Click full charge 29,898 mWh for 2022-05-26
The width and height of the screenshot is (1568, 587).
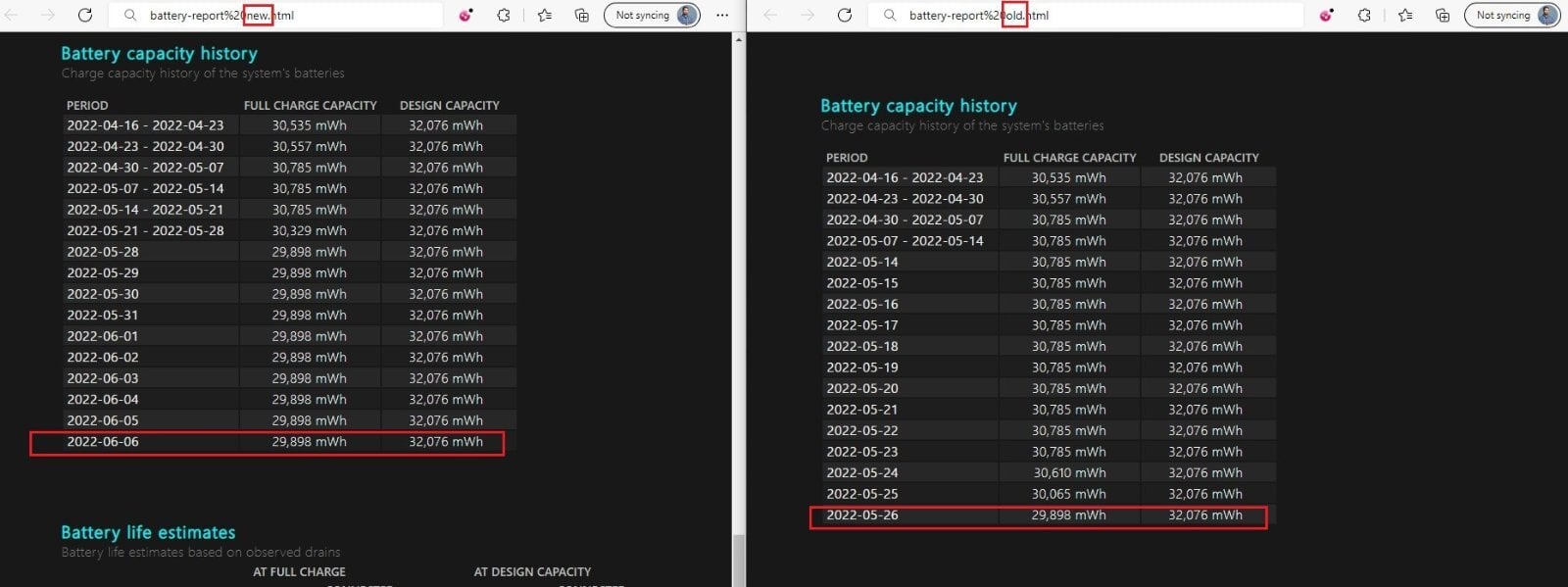pos(1068,515)
